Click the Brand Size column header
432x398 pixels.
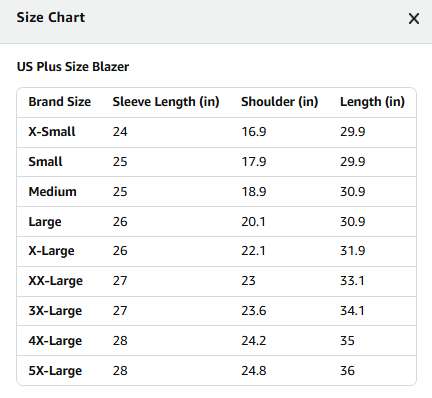60,102
